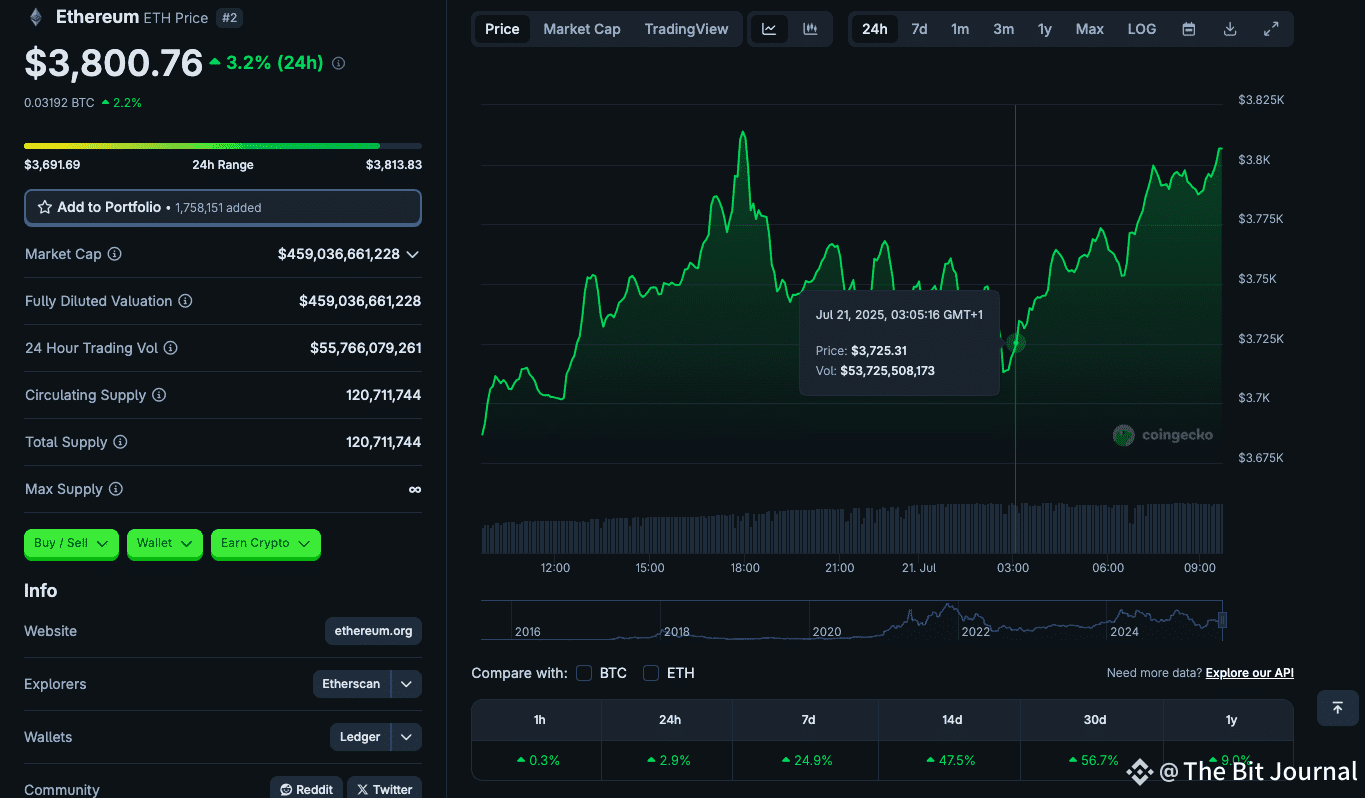Viewport: 1365px width, 798px height.
Task: Click the $3,800.76 price text
Action: tap(114, 63)
